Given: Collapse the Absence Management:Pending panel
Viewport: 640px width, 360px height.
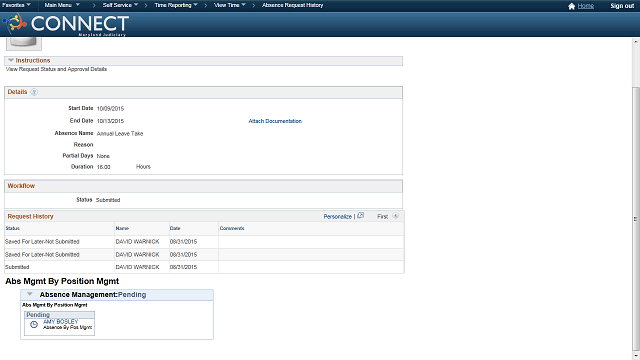Looking at the screenshot, I should coord(29,294).
